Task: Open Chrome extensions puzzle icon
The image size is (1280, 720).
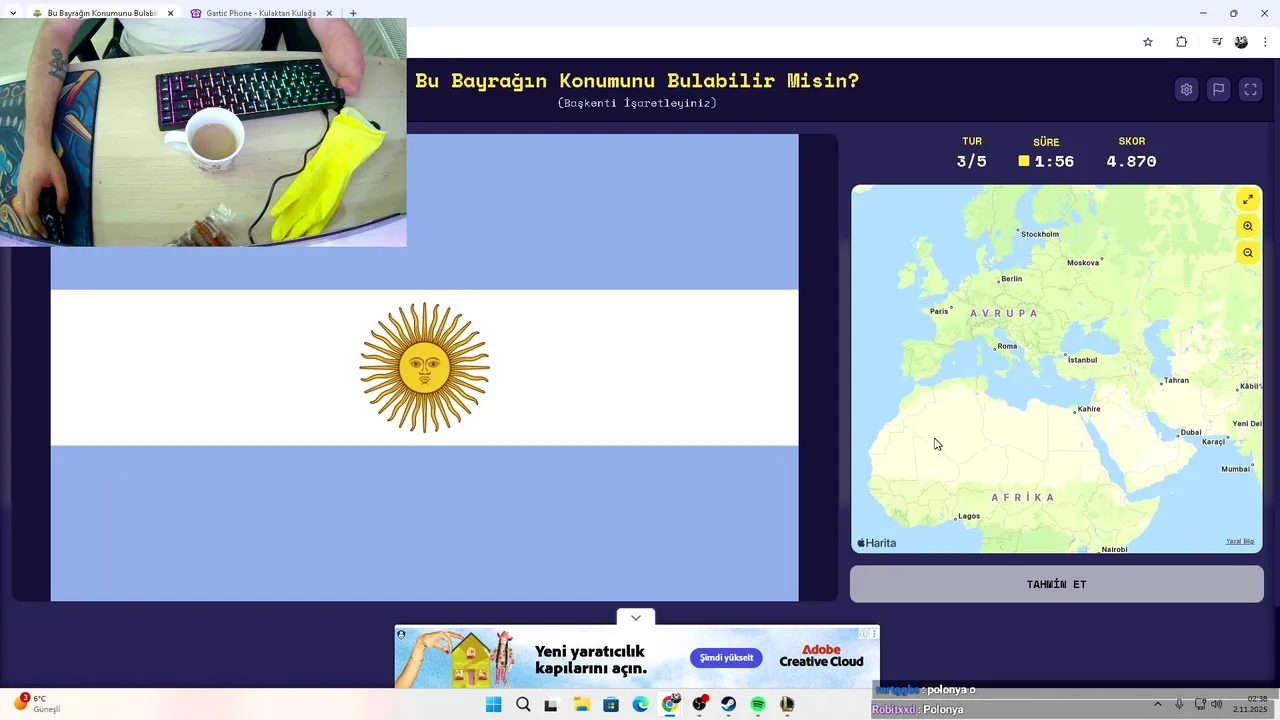Action: (x=1181, y=42)
